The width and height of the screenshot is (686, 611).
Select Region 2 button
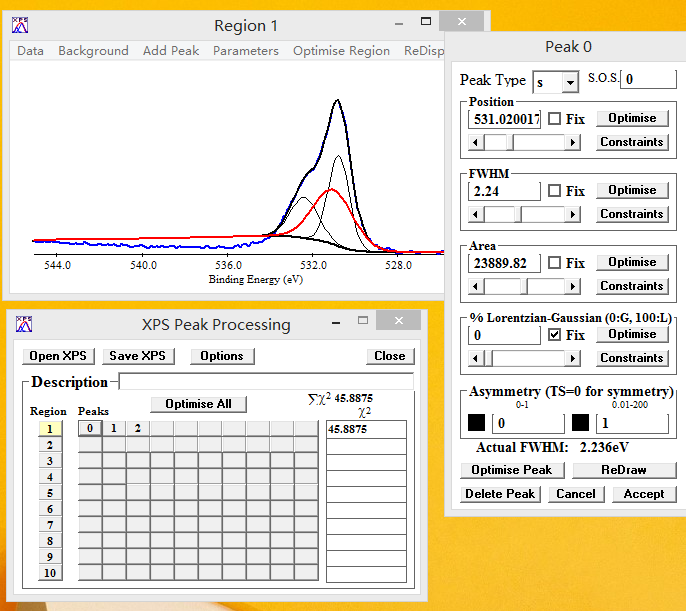pos(50,445)
